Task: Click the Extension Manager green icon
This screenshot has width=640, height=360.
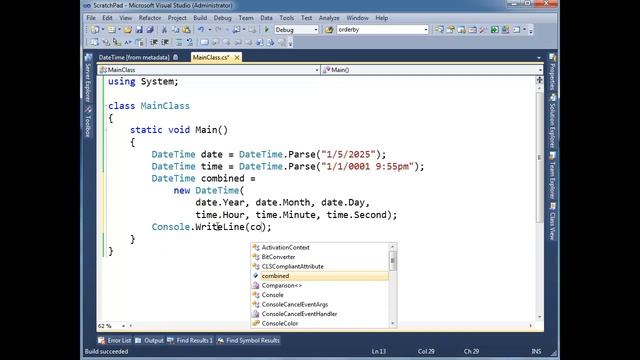Action: click(494, 30)
